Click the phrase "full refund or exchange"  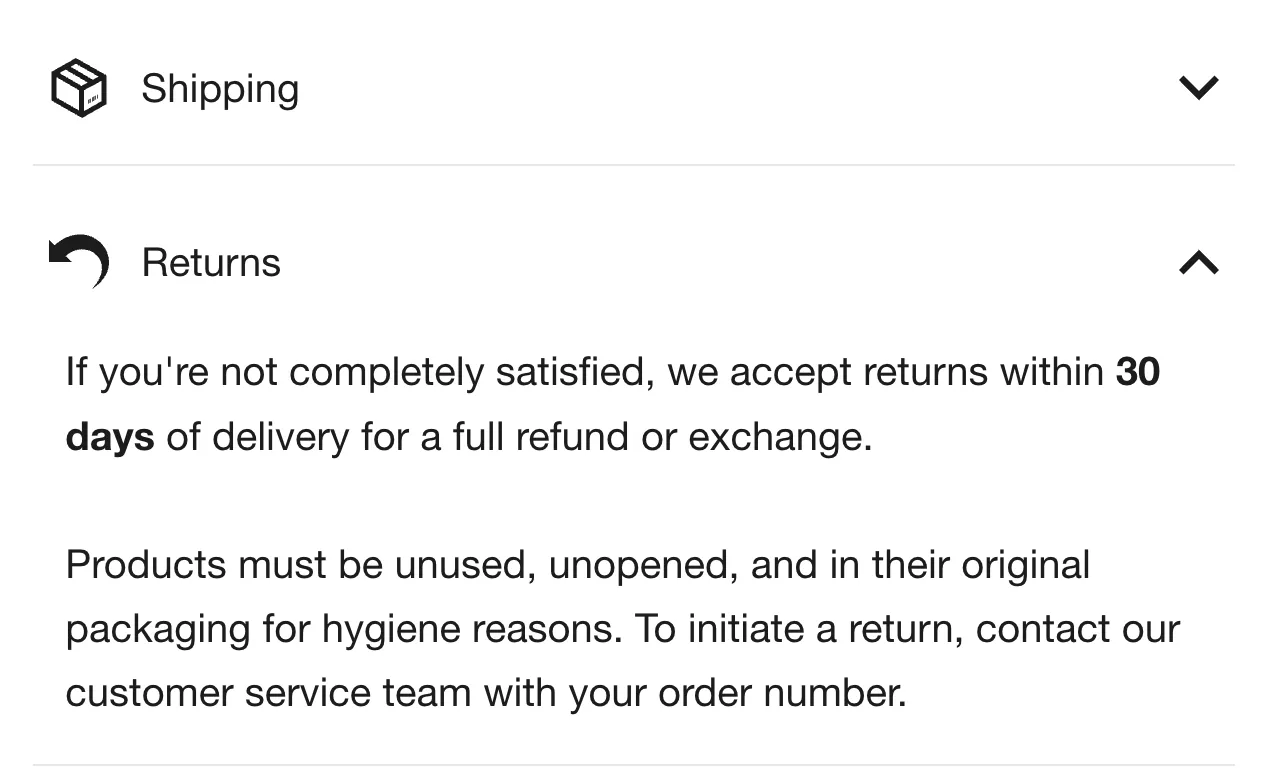(x=661, y=437)
